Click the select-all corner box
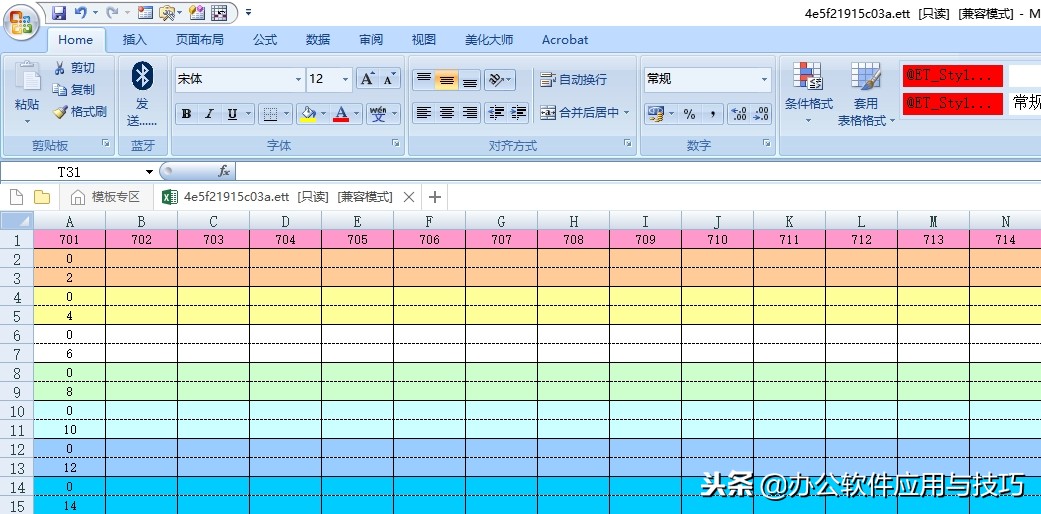 point(17,221)
